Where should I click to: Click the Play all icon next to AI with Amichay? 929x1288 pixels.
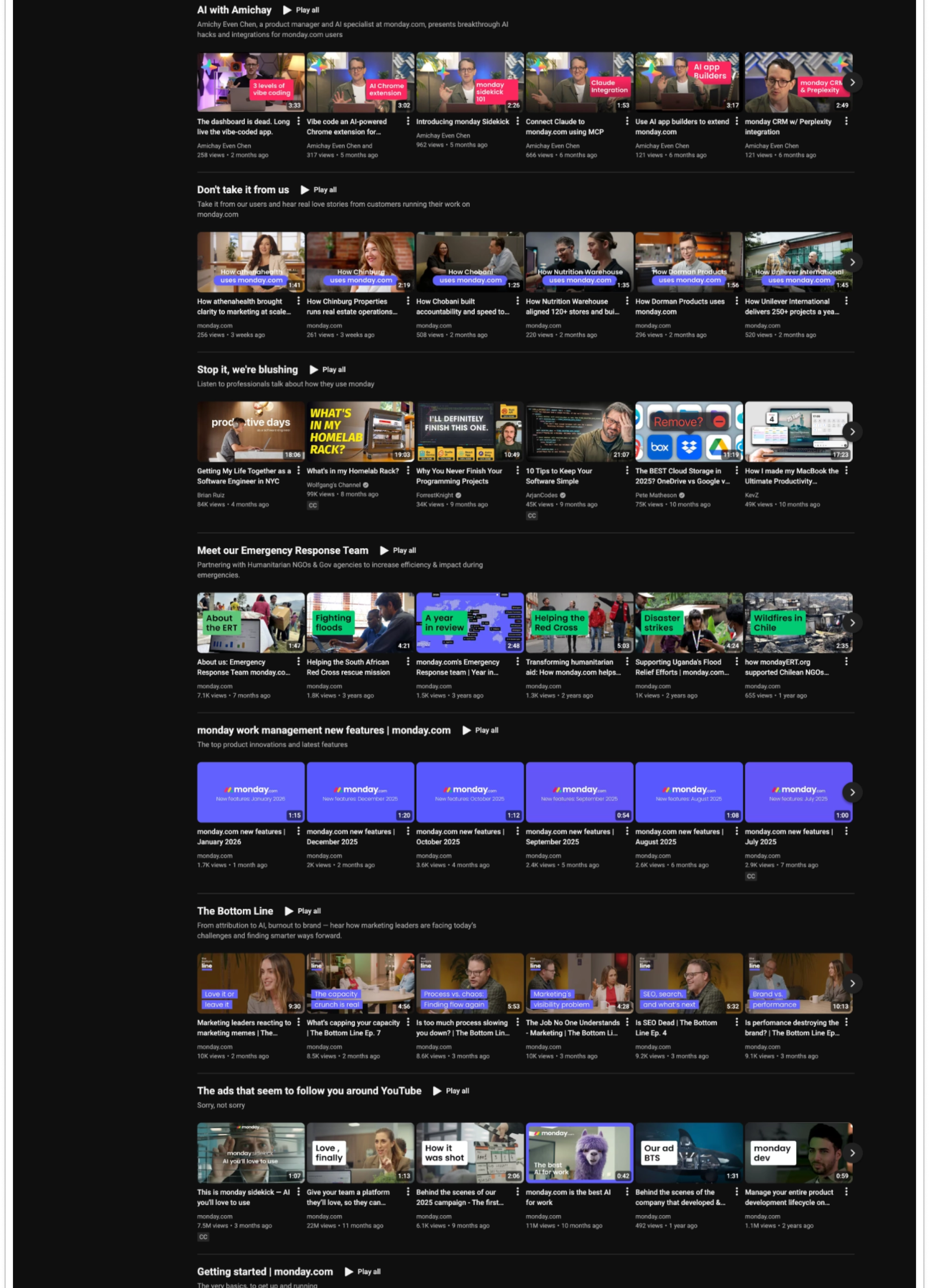[x=288, y=10]
